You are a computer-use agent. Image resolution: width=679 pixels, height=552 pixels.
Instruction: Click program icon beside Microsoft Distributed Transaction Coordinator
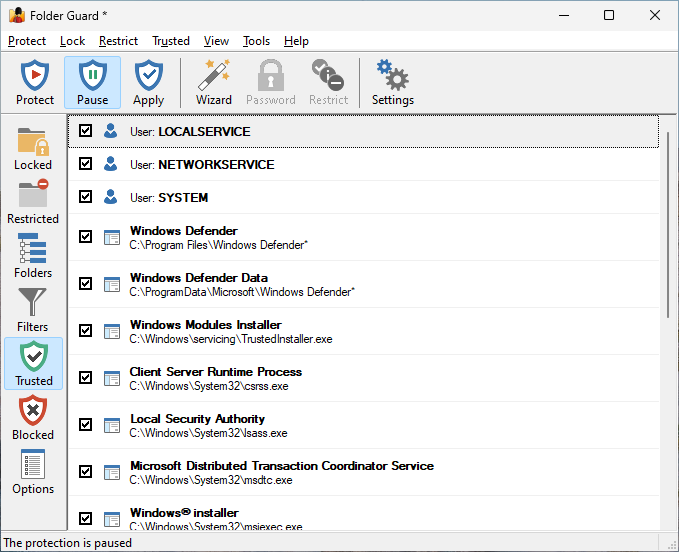[112, 472]
